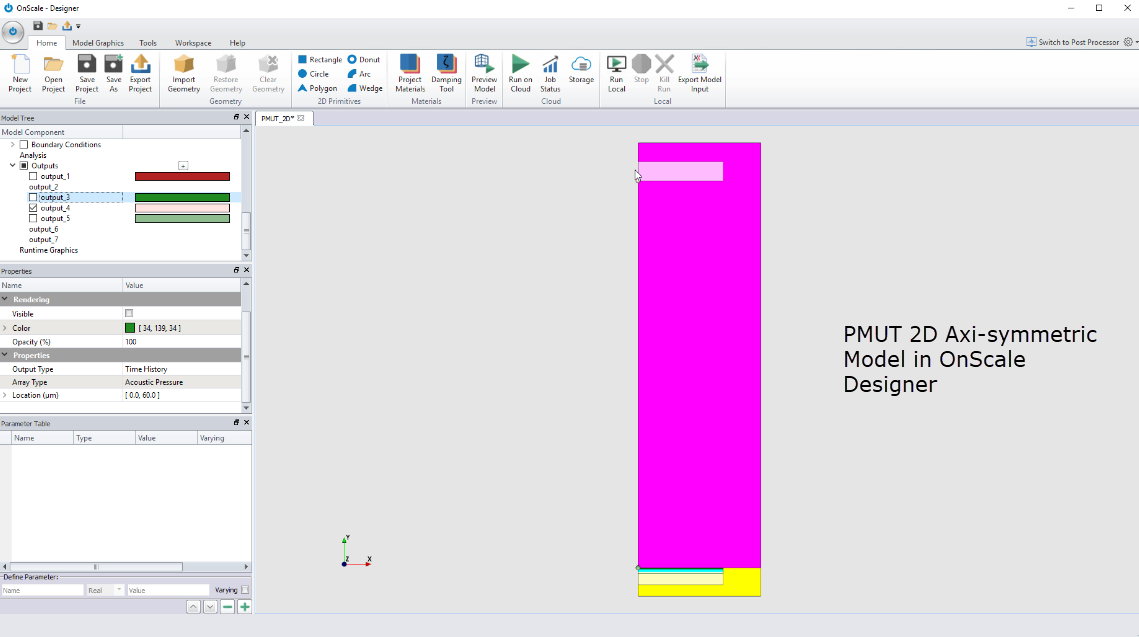Viewport: 1139px width, 637px height.
Task: Select the Circle 2D primitive
Action: point(314,74)
